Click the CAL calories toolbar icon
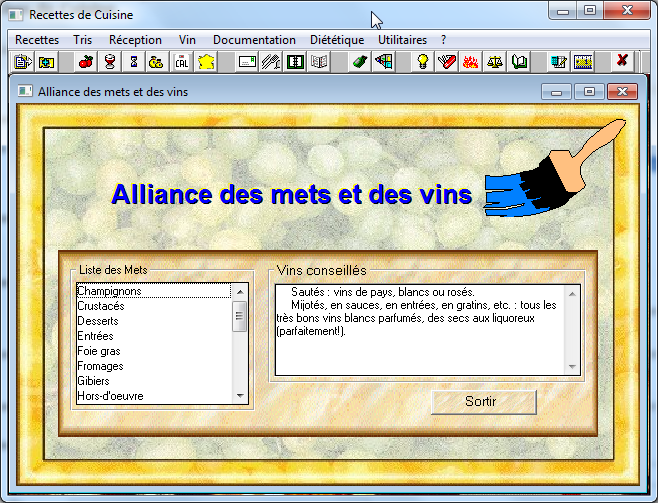The height and width of the screenshot is (503, 658). click(x=181, y=62)
